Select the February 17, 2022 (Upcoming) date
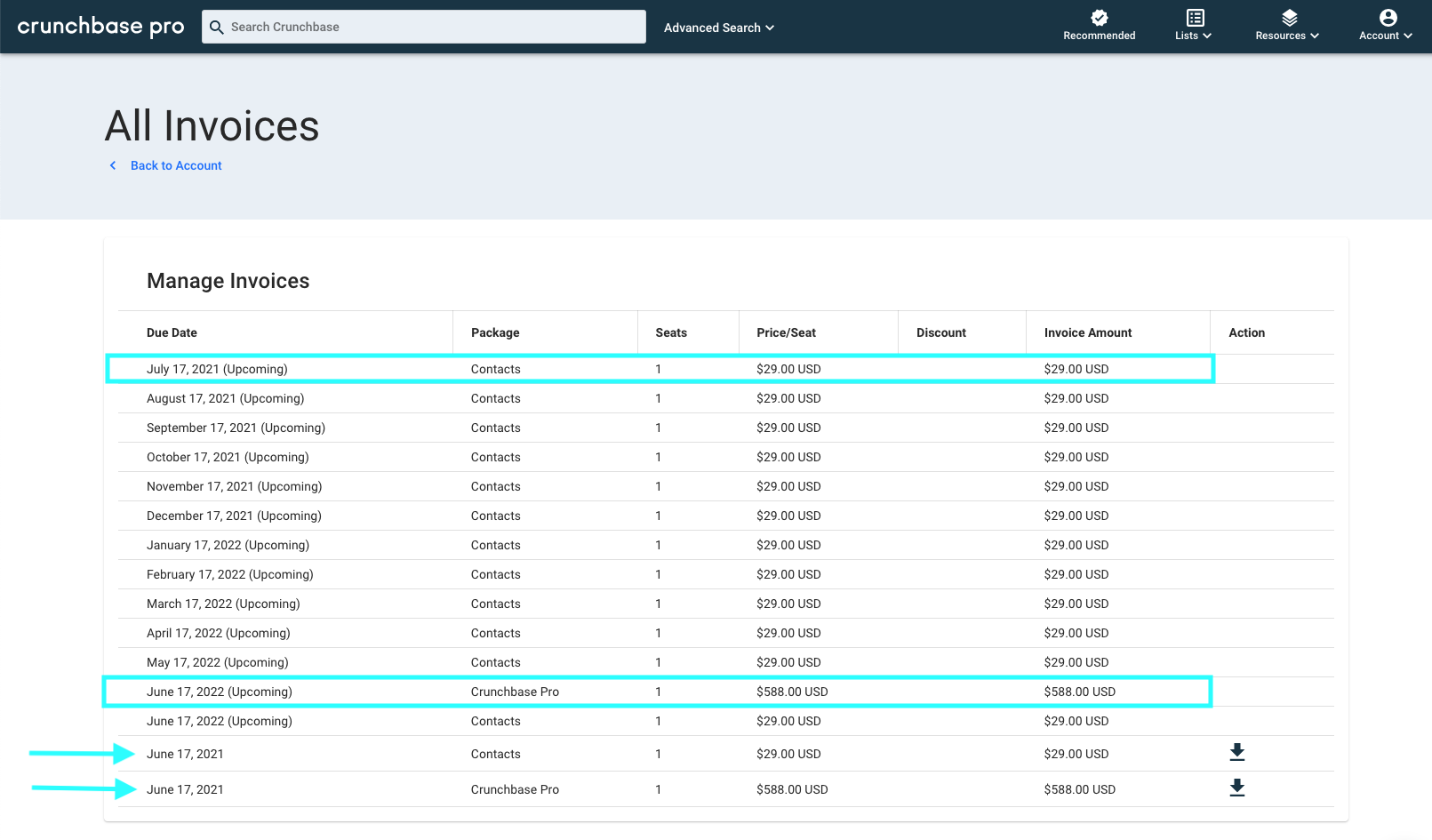The image size is (1432, 840). [230, 574]
